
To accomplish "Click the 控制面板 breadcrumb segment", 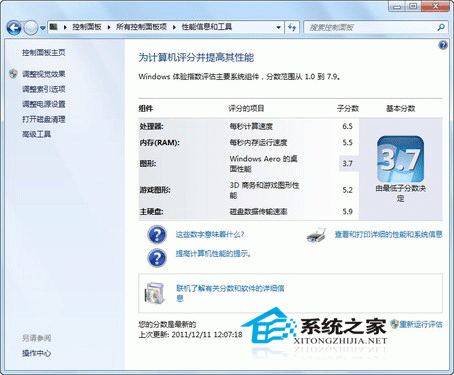I will pos(87,27).
